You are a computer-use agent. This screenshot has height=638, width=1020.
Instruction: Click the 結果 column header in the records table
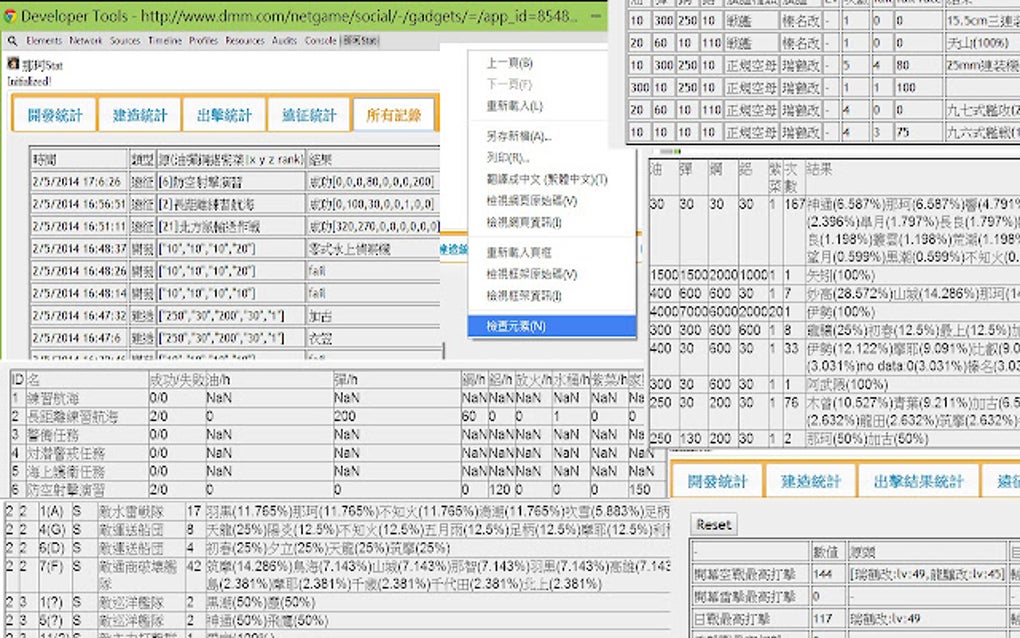click(x=373, y=159)
